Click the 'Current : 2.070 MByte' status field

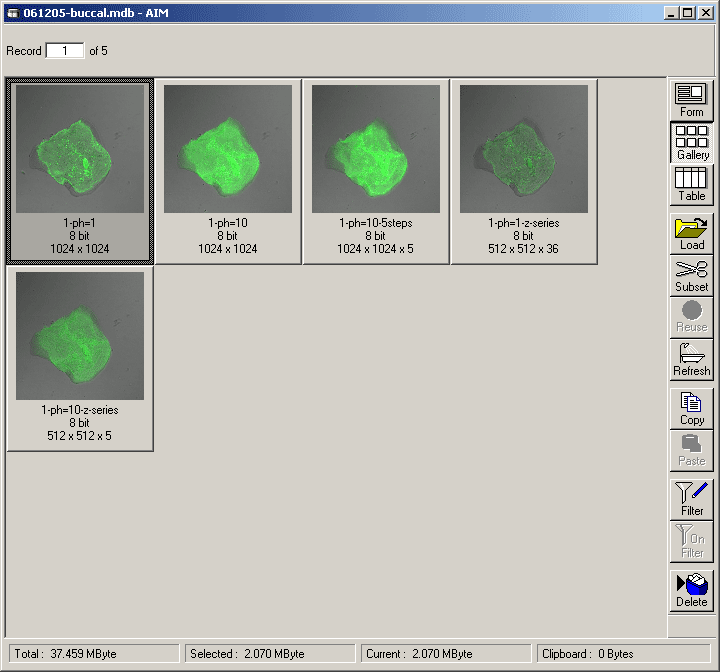point(446,654)
